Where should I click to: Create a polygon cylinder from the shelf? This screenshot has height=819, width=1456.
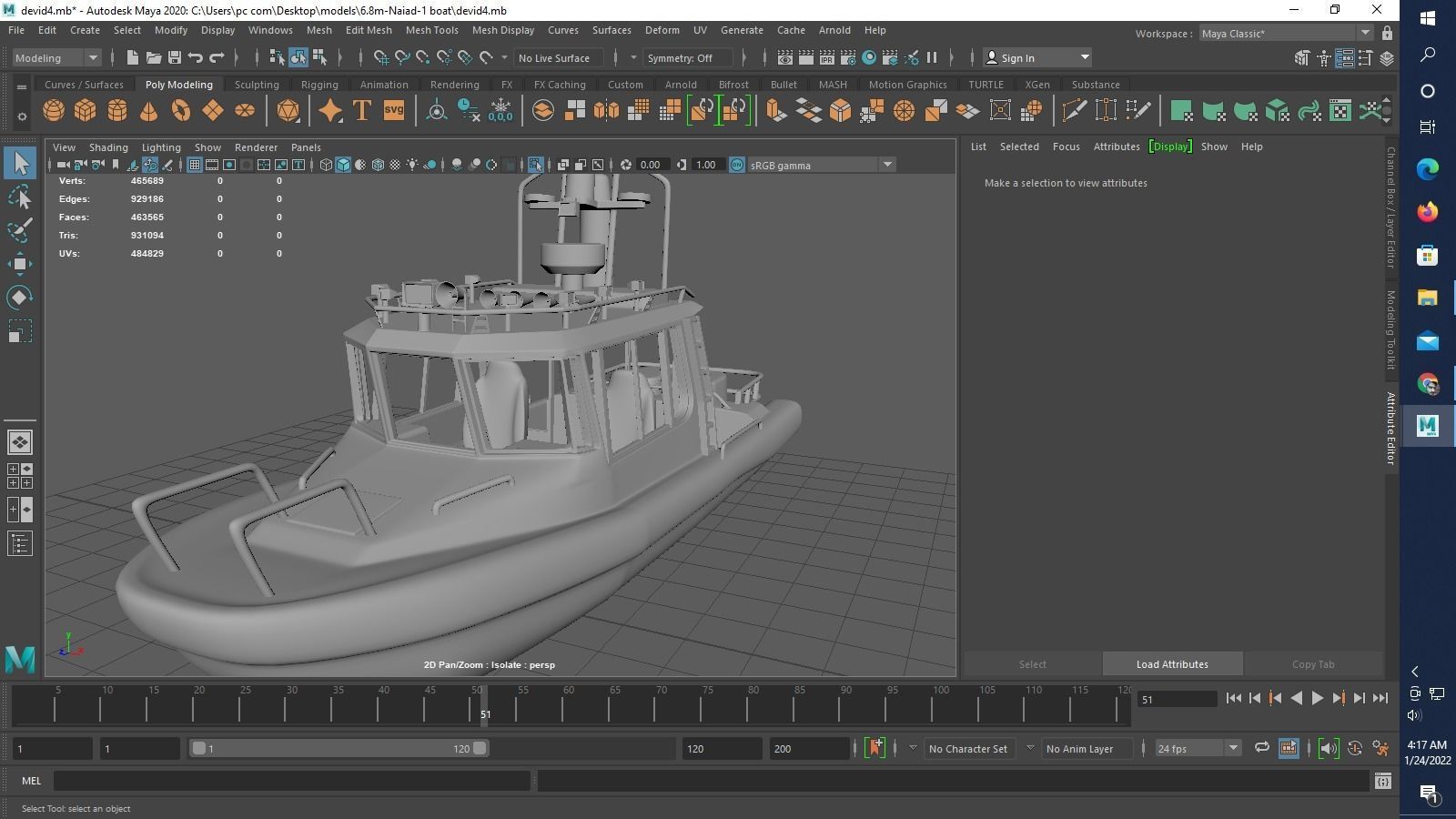coord(117,111)
